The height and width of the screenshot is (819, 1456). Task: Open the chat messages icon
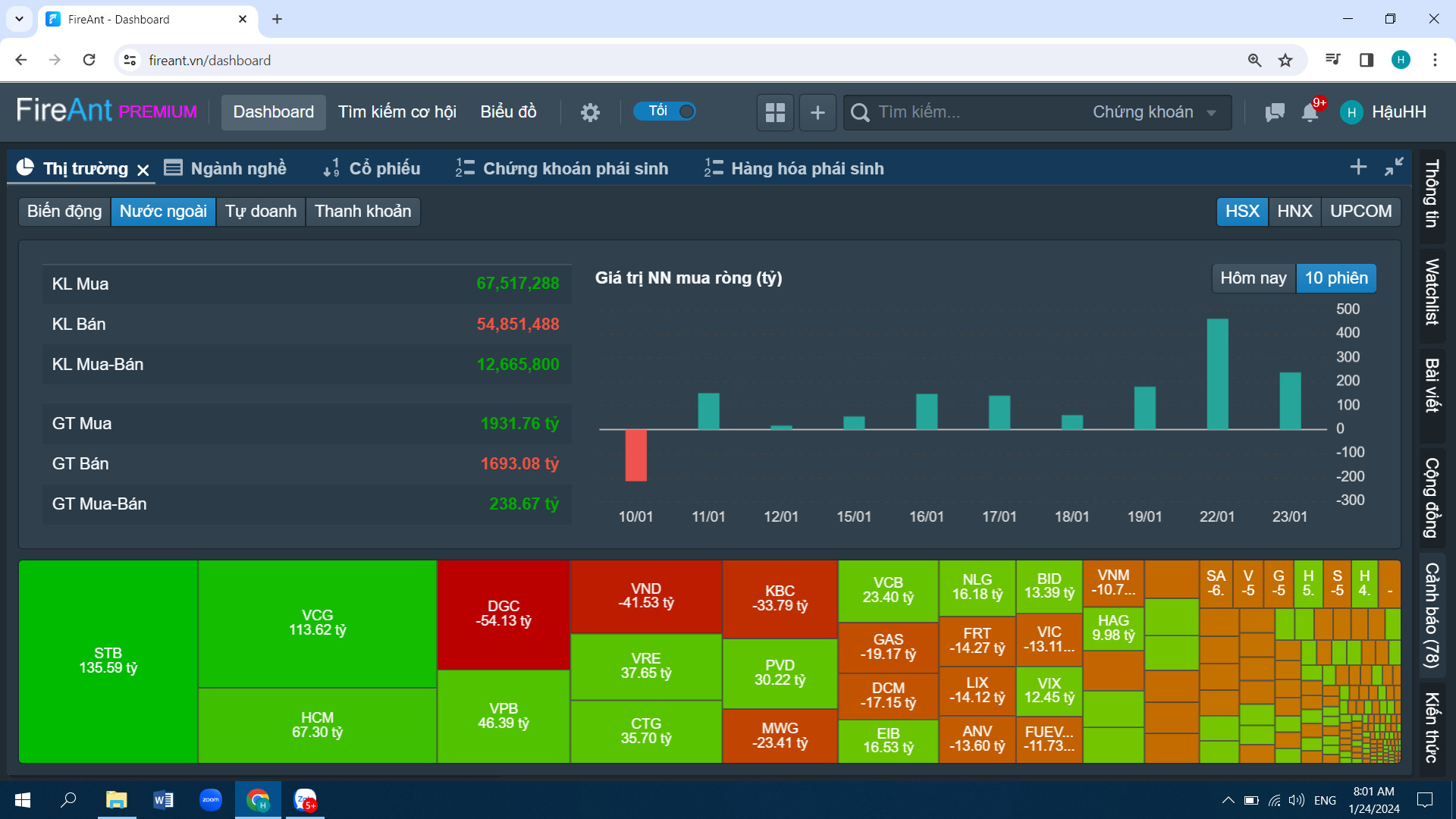coord(1275,112)
